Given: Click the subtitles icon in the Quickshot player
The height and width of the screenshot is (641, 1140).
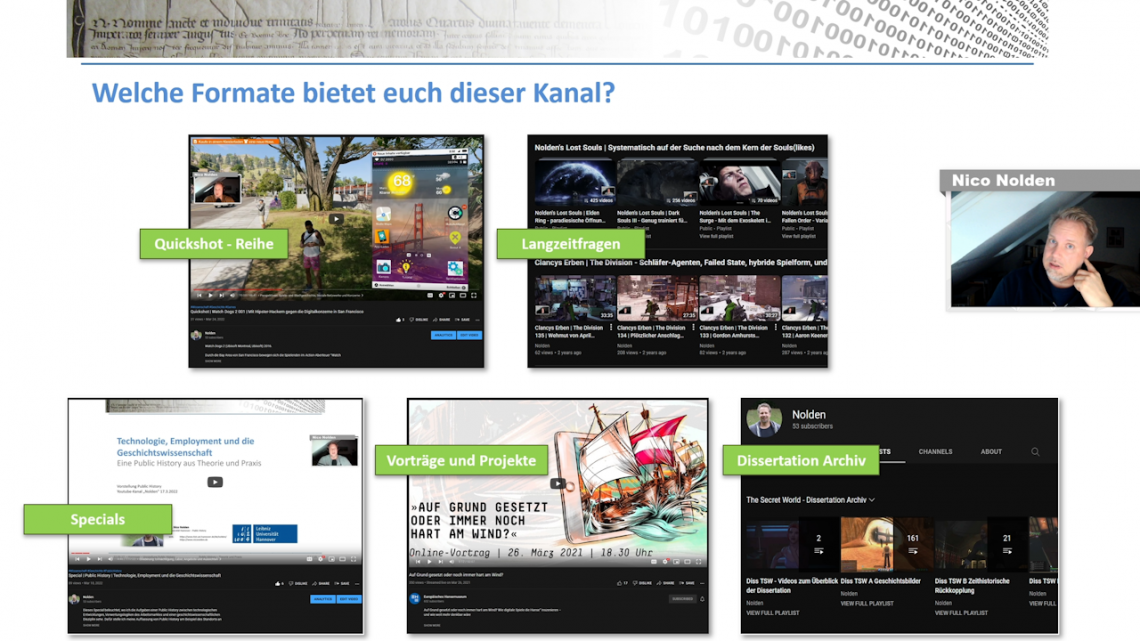Looking at the screenshot, I should [x=430, y=296].
